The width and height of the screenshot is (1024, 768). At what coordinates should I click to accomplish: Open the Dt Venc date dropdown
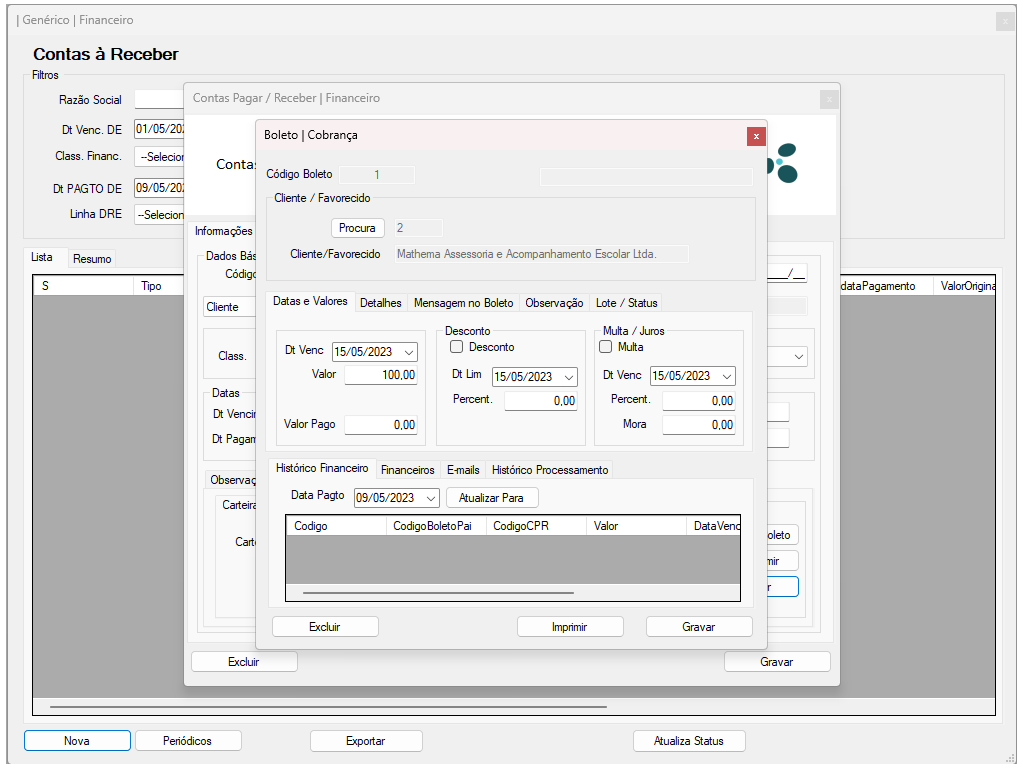point(408,352)
